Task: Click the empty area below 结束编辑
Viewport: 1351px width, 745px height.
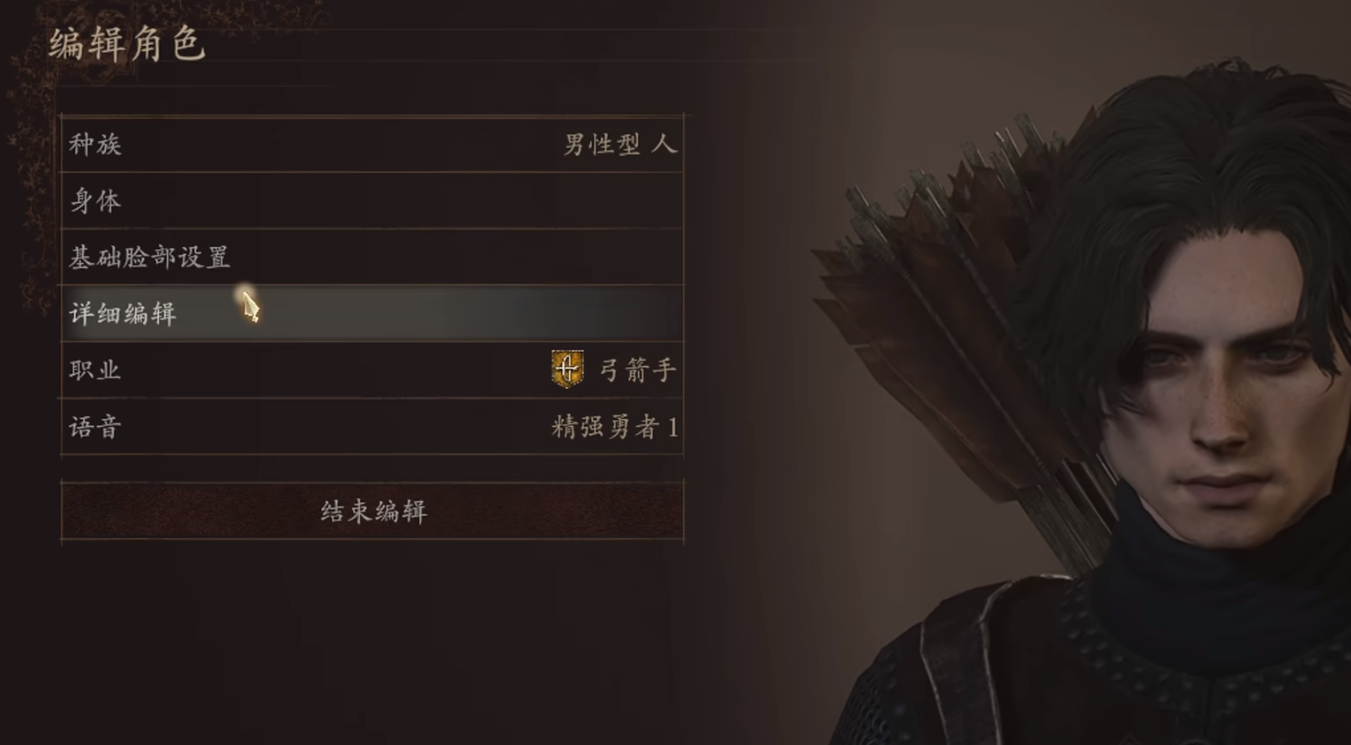Action: tap(372, 640)
